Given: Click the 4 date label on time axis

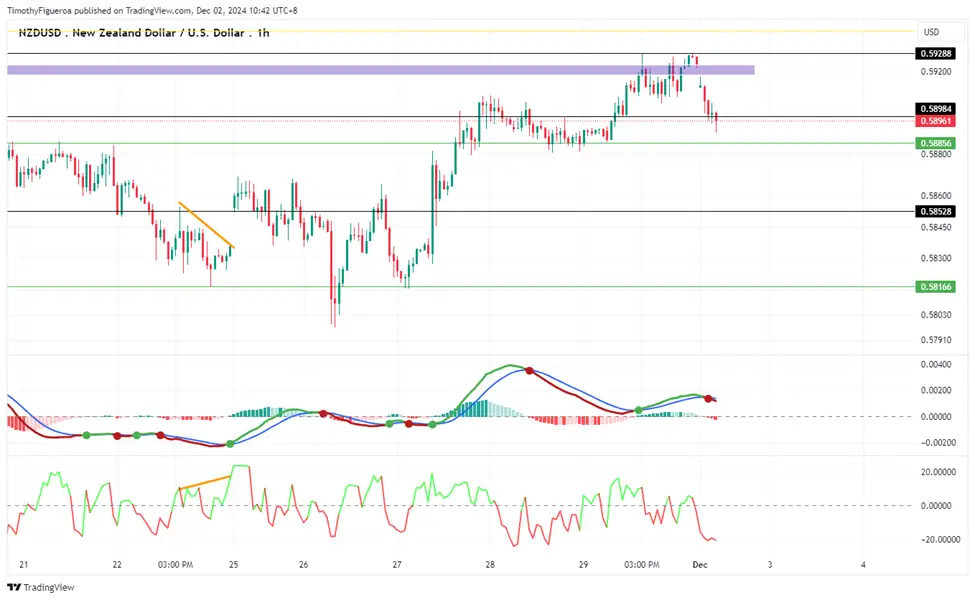Looking at the screenshot, I should point(863,565).
